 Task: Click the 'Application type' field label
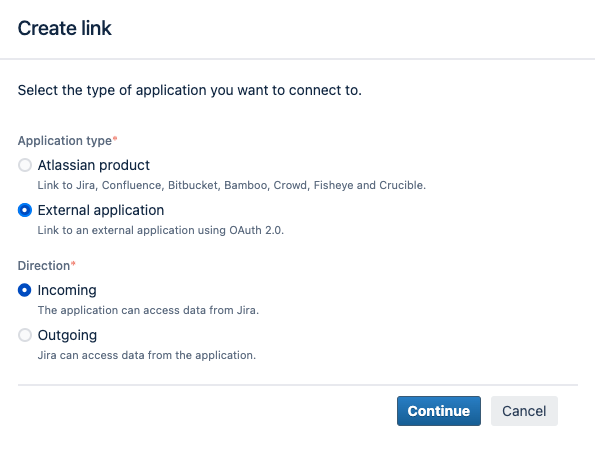click(65, 141)
